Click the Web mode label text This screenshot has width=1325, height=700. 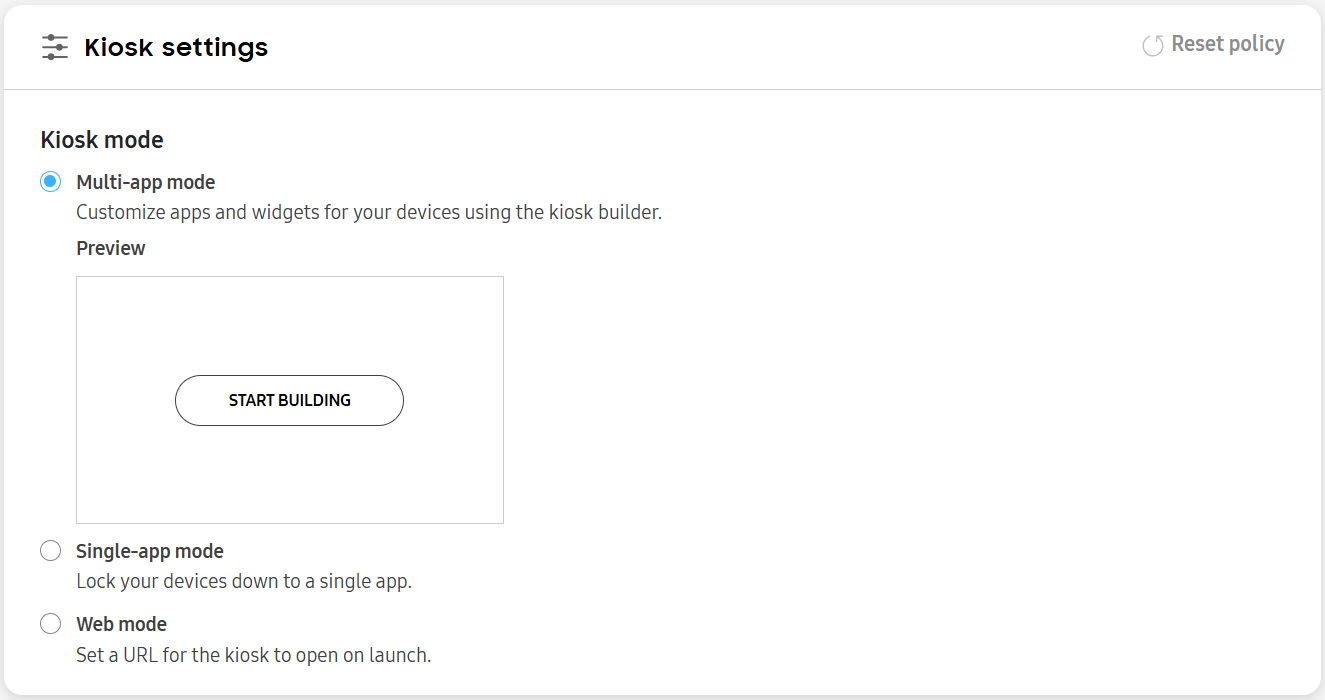[x=122, y=624]
